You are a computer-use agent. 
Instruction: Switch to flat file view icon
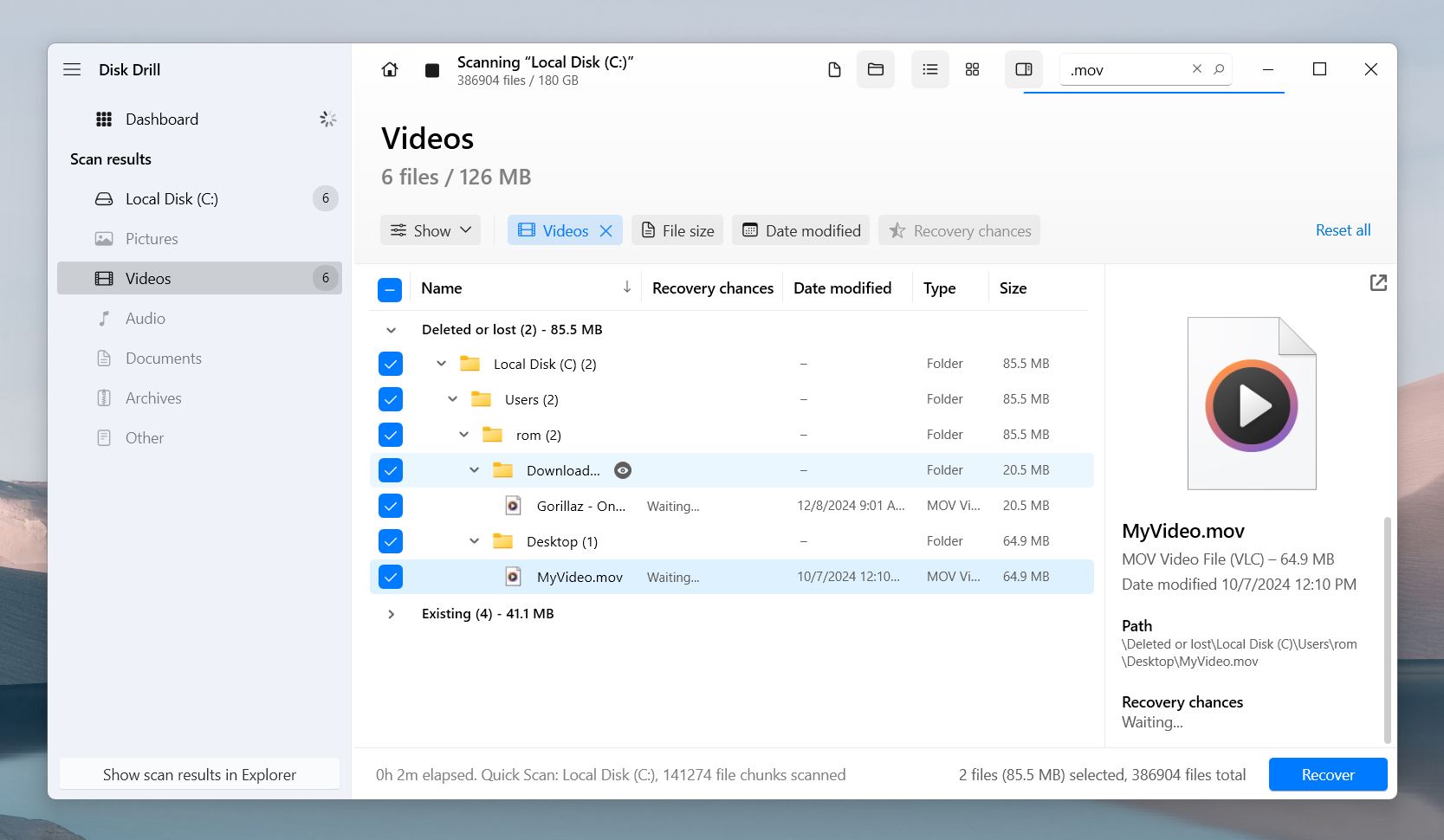point(834,69)
